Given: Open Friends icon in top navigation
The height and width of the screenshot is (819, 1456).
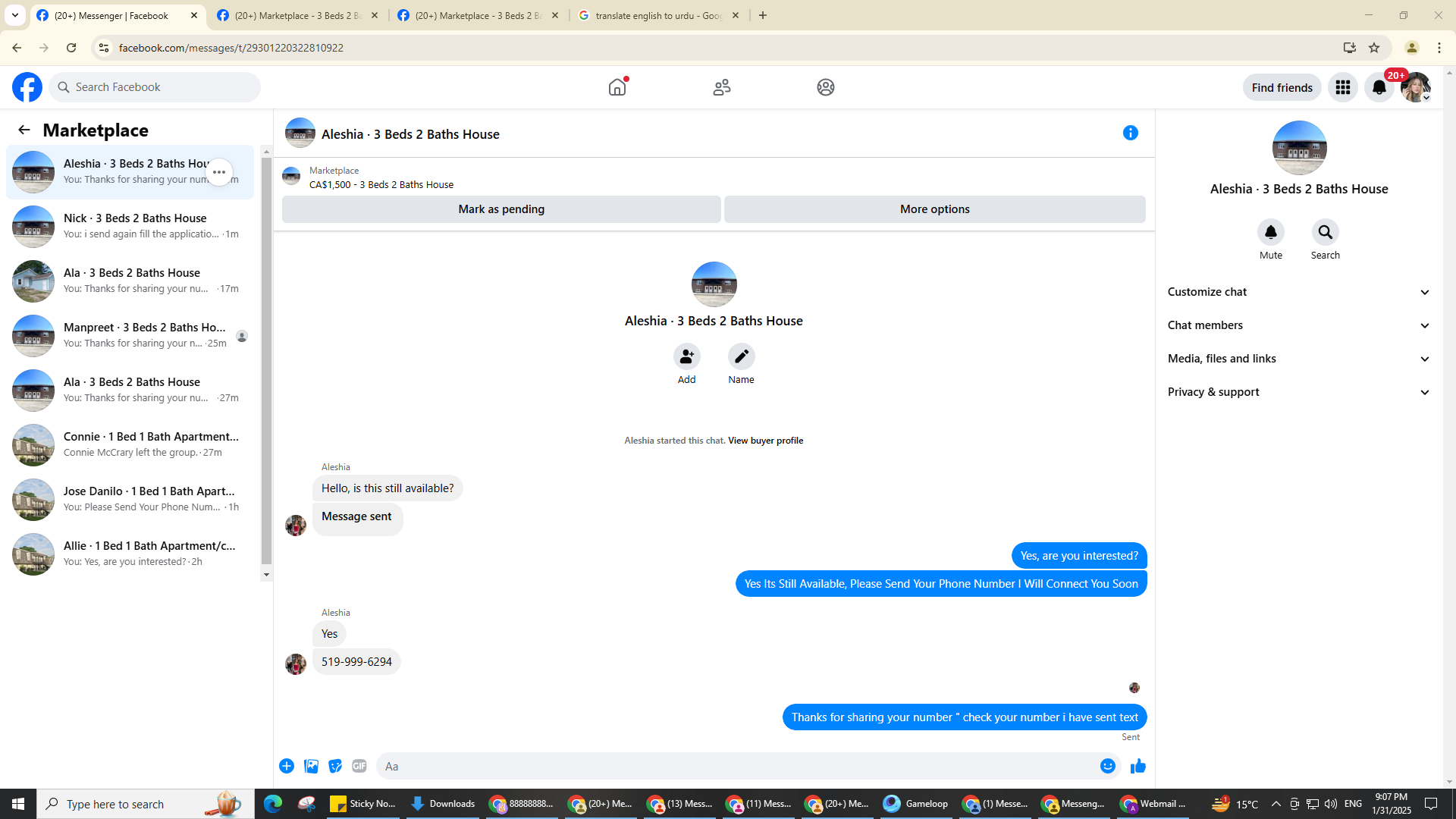Looking at the screenshot, I should click(722, 87).
